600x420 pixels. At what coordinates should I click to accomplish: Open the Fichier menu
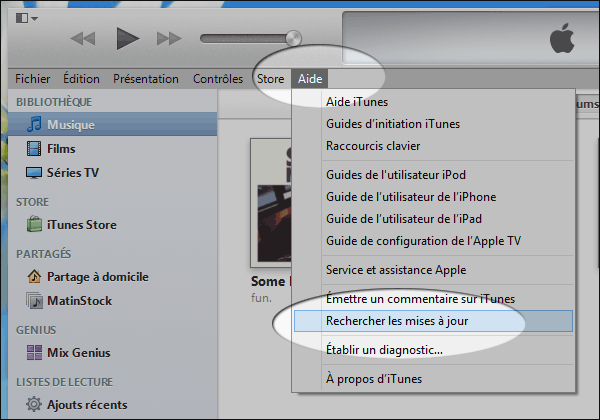[x=33, y=79]
